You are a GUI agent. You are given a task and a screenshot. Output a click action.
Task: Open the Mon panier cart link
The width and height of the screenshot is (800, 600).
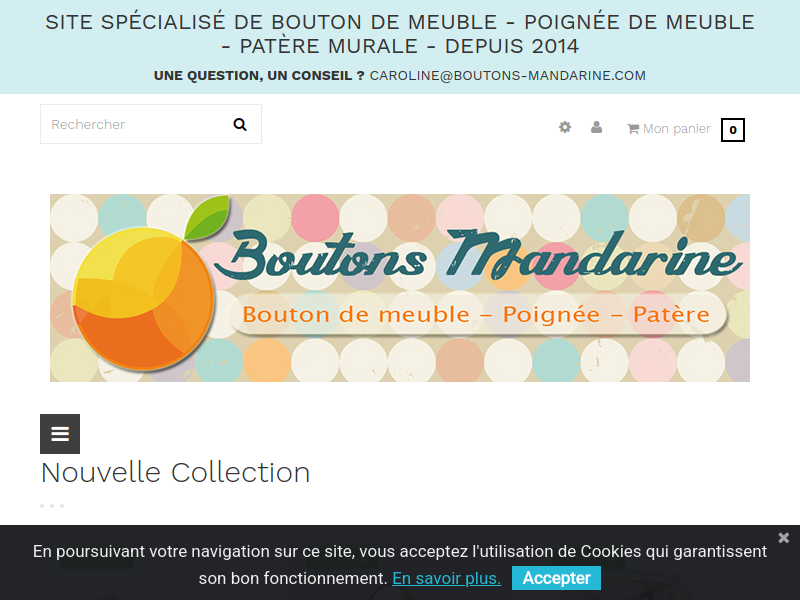point(677,129)
